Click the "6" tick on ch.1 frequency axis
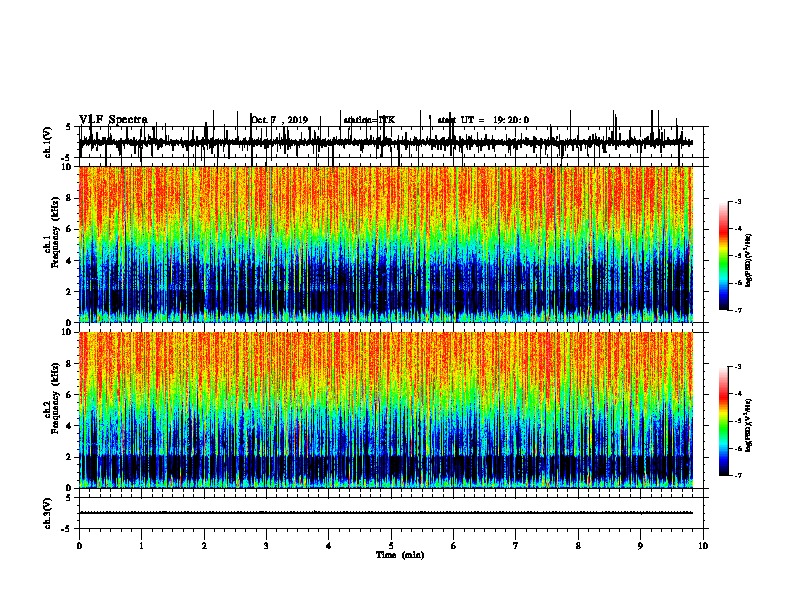This screenshot has width=792, height=612. click(x=71, y=229)
